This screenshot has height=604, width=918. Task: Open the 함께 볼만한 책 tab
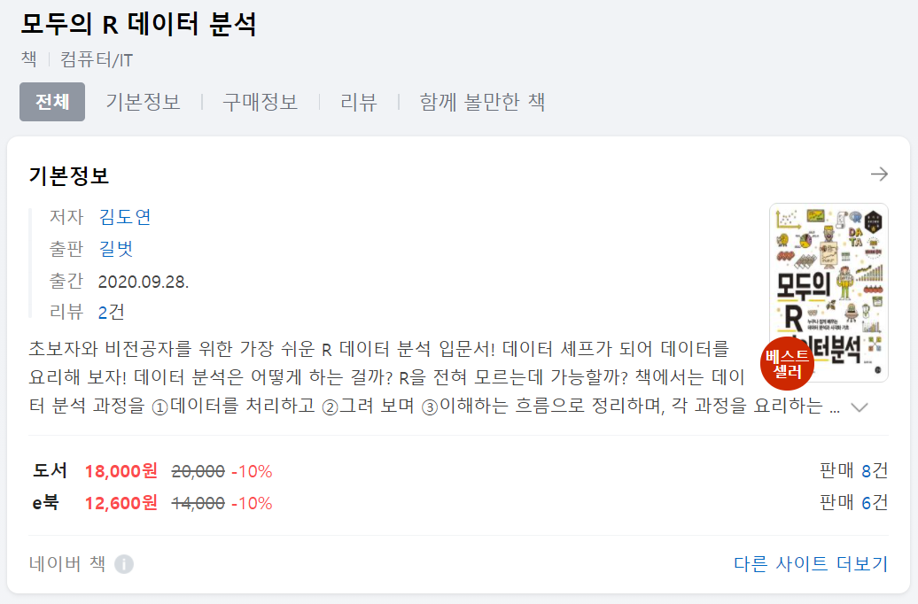click(x=482, y=102)
